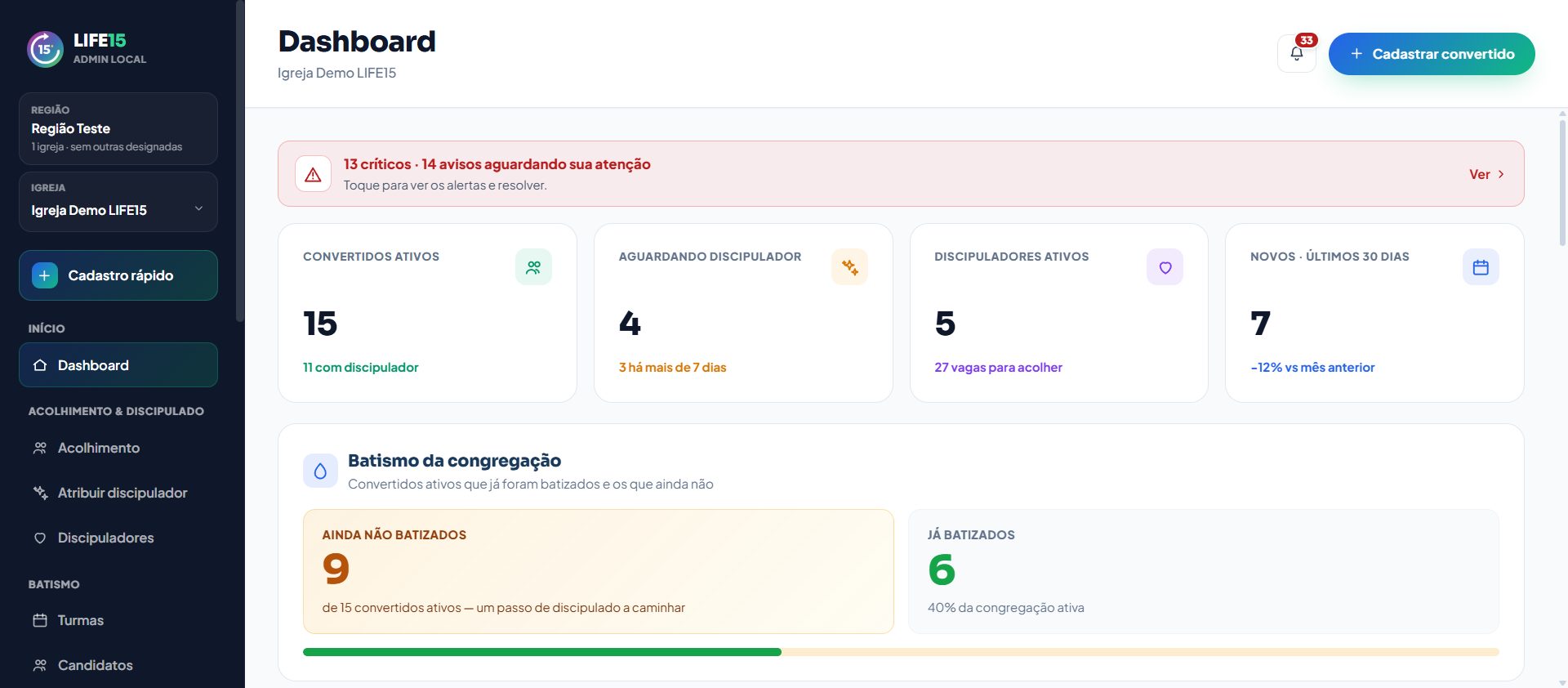1568x688 pixels.
Task: Click the Discipuladores Ativos heart icon
Action: click(1165, 267)
